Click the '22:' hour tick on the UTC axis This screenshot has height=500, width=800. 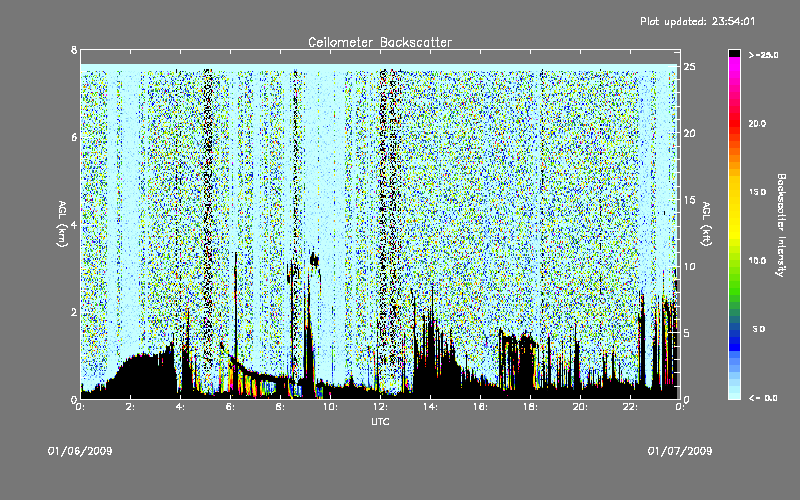pyautogui.click(x=630, y=407)
